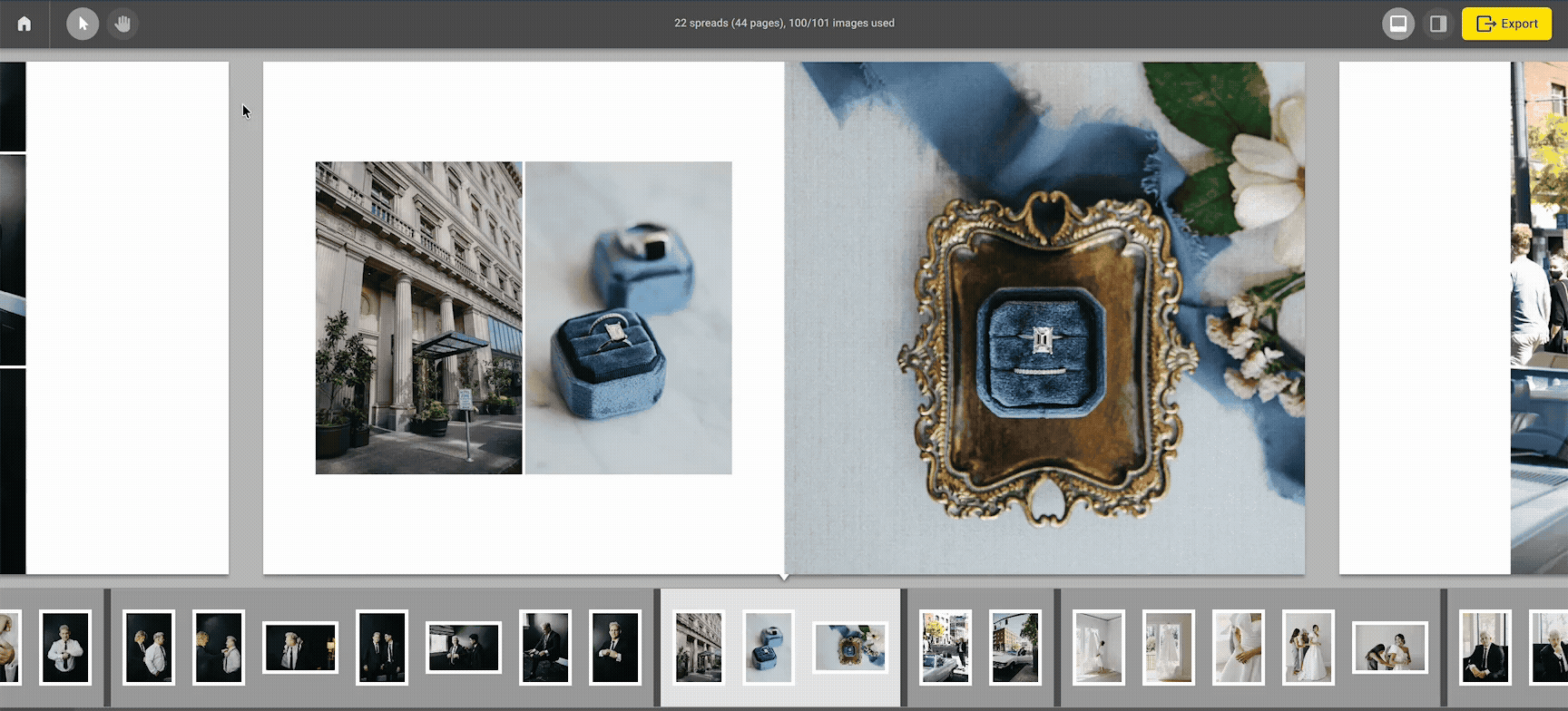Select the brick building with tree thumbnail
The image size is (1568, 711).
[1014, 648]
